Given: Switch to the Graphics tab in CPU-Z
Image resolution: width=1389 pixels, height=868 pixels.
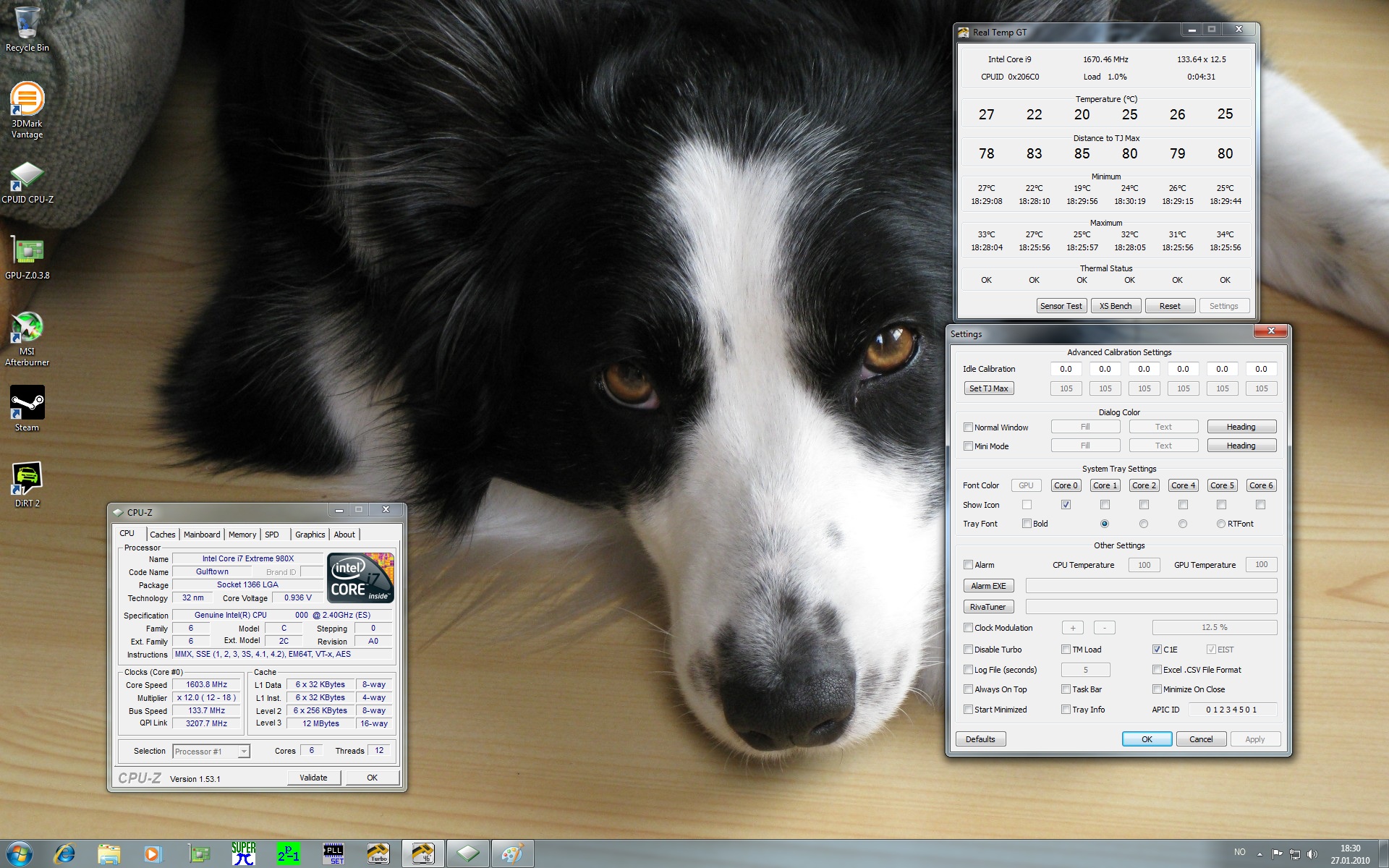Looking at the screenshot, I should point(310,535).
